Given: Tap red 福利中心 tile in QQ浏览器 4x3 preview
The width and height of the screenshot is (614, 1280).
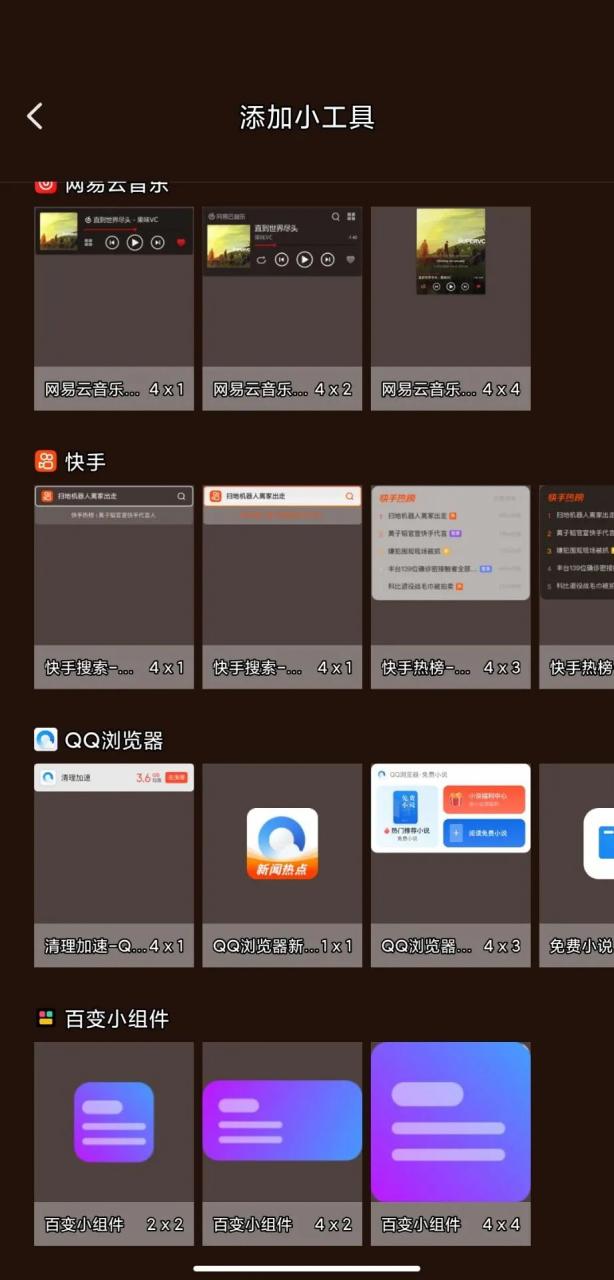Looking at the screenshot, I should coord(485,800).
